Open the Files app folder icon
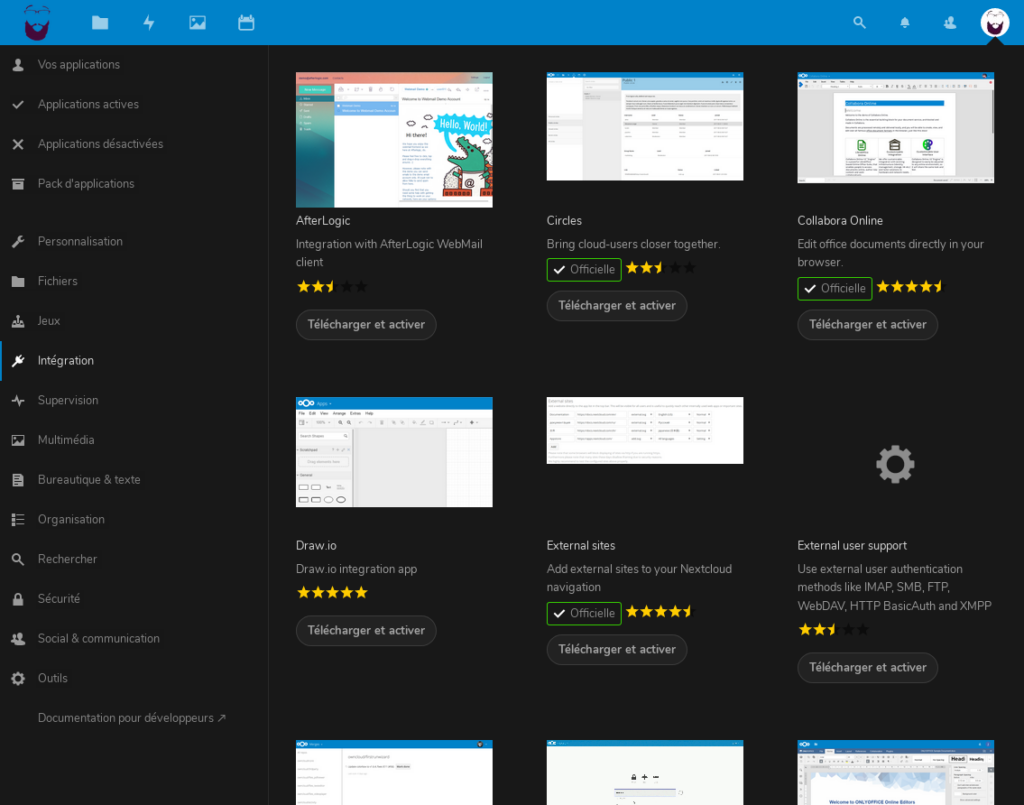This screenshot has height=805, width=1024. tap(100, 23)
